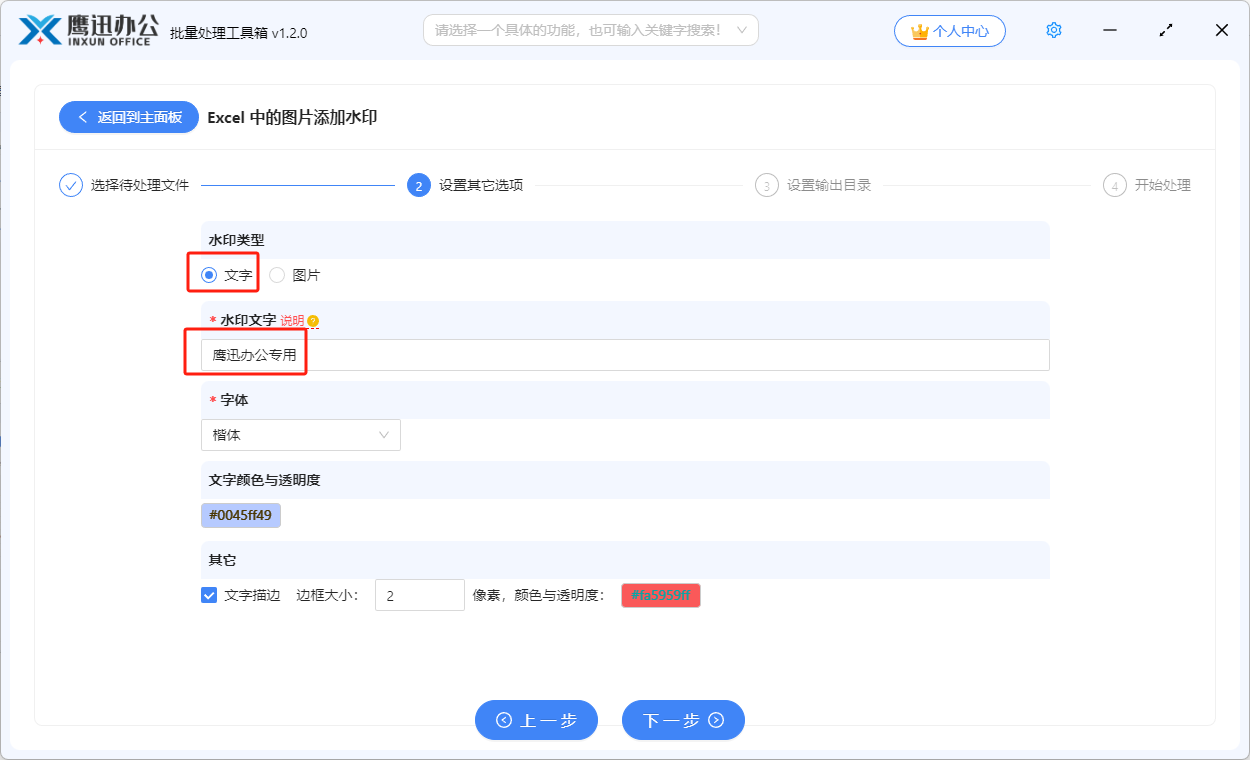Minimize the application window

pyautogui.click(x=1110, y=30)
